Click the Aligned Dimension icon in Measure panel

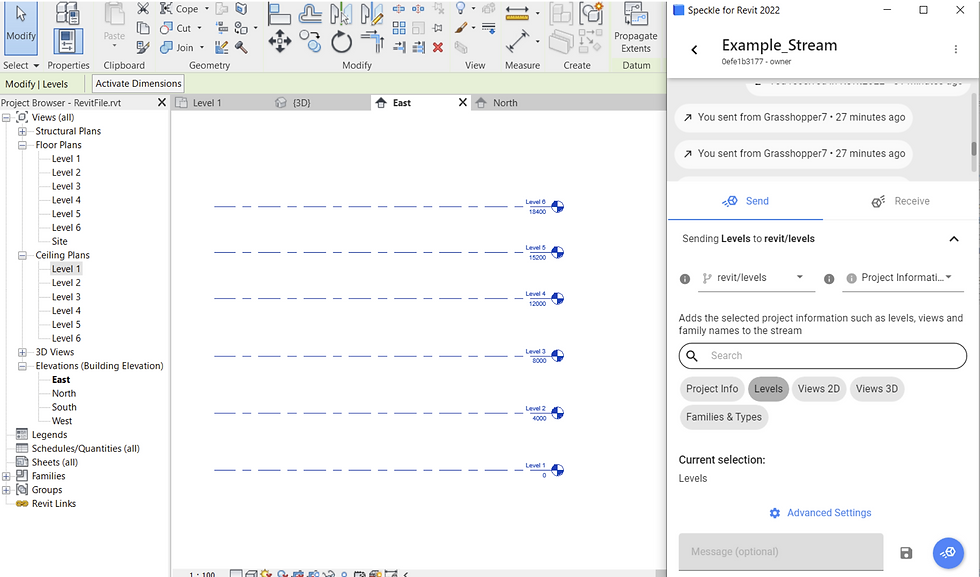click(x=518, y=42)
